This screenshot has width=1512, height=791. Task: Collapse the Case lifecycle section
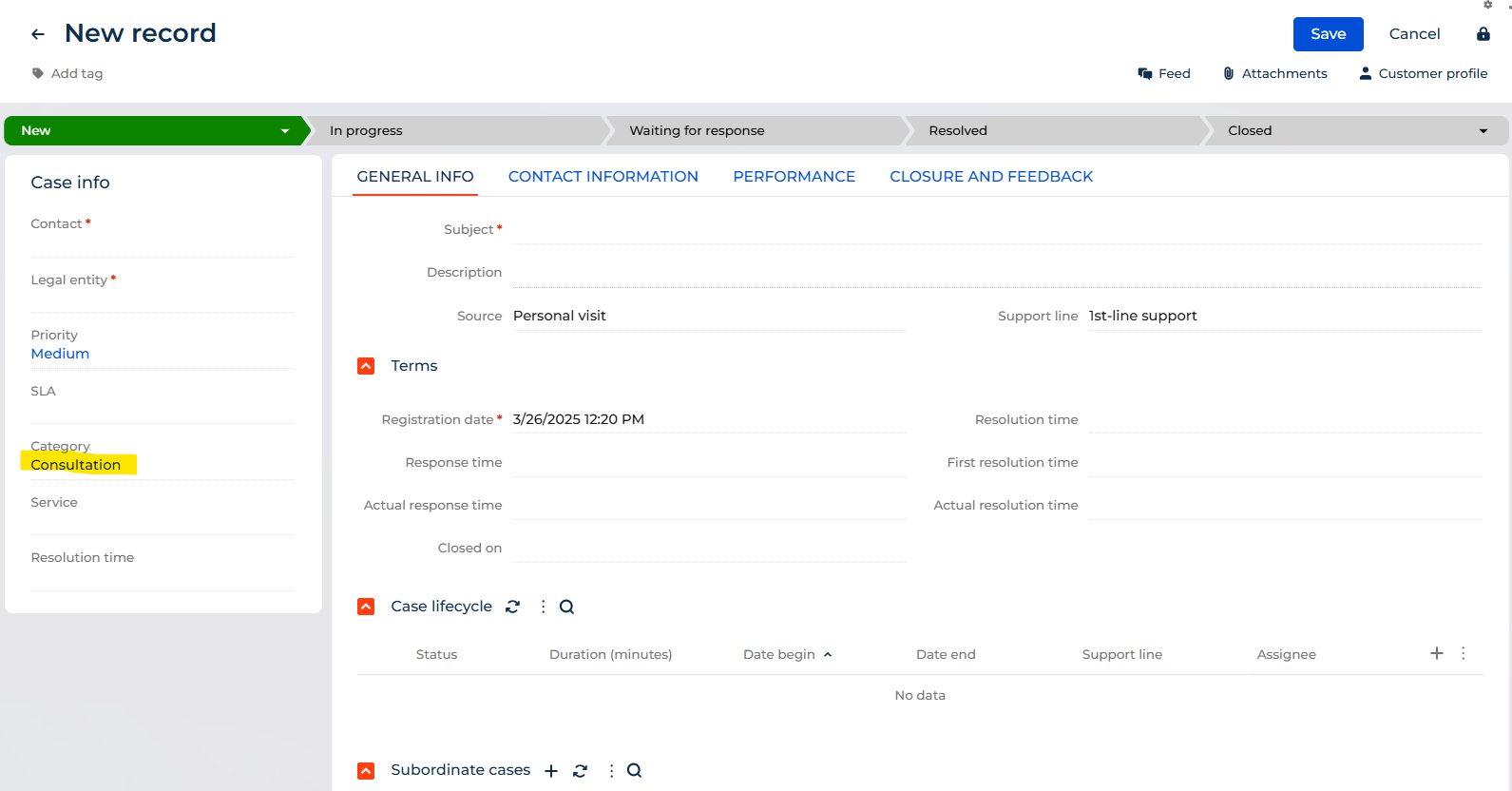366,607
